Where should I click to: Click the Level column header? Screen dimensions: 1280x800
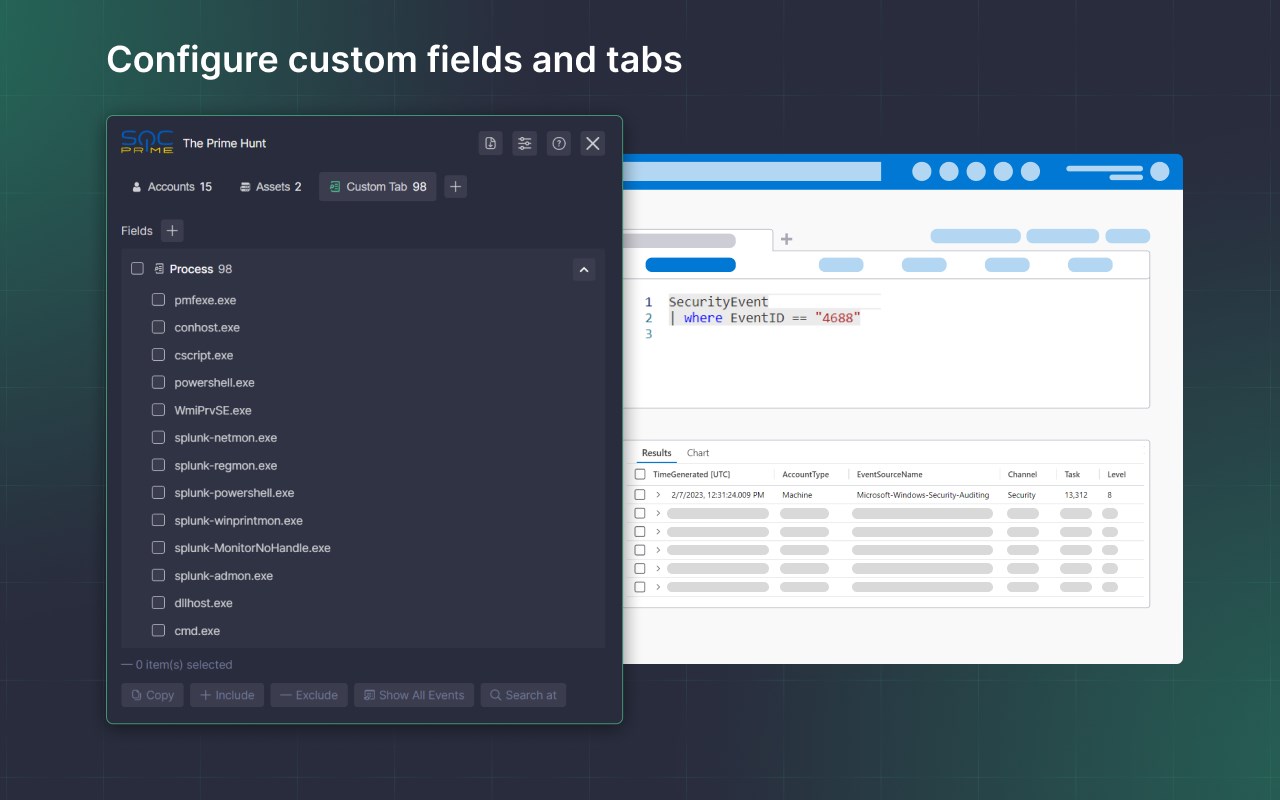[1116, 474]
